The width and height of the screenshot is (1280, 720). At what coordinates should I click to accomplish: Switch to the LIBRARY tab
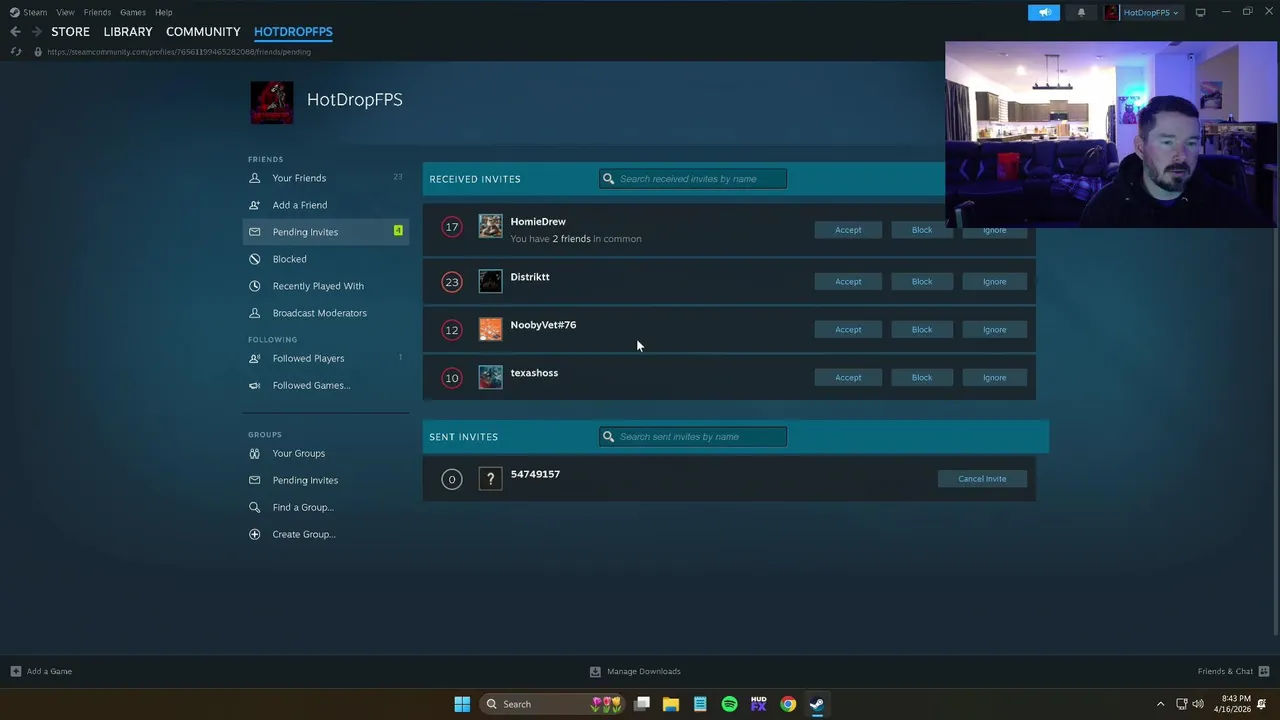(128, 32)
